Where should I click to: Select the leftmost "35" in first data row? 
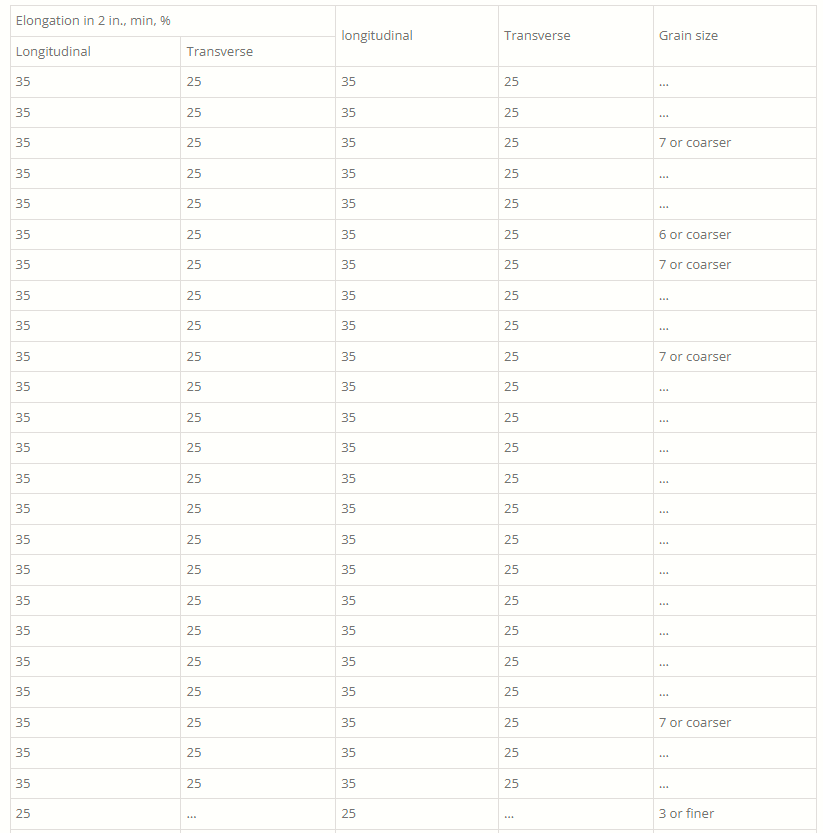click(23, 82)
